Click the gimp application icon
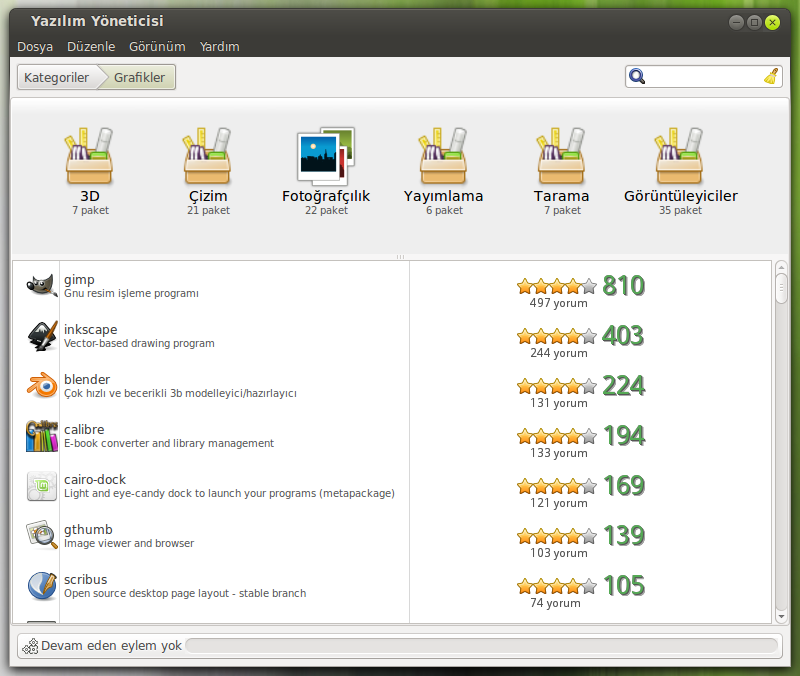Viewport: 800px width, 676px height. tap(42, 286)
